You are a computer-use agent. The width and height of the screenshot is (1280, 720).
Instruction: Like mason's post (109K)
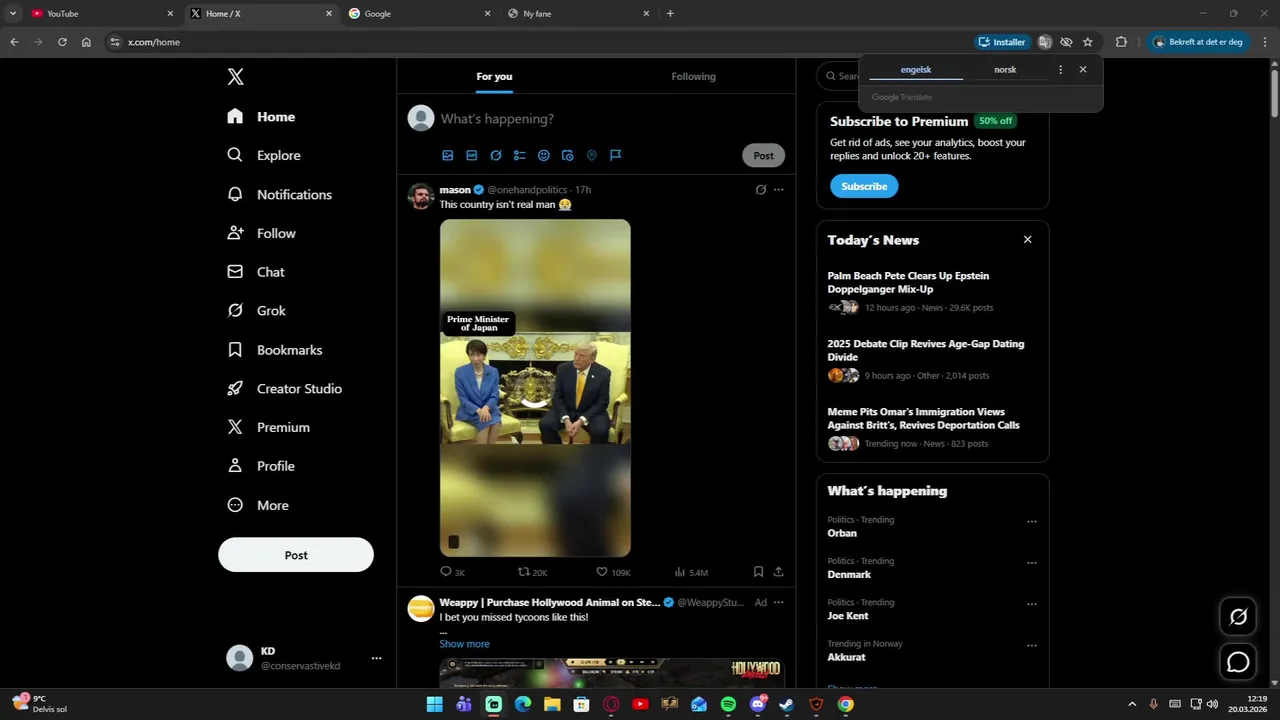tap(613, 572)
